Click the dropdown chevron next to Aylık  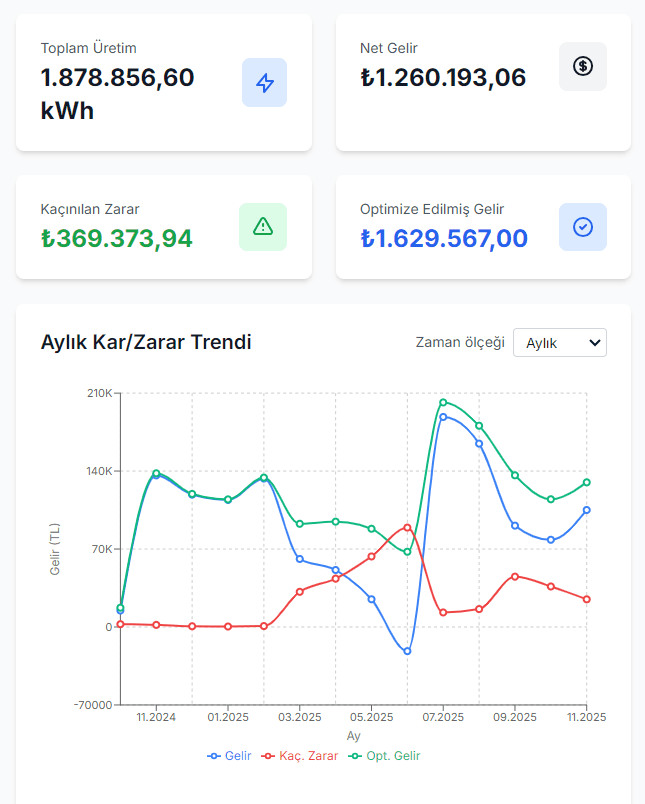pos(594,342)
